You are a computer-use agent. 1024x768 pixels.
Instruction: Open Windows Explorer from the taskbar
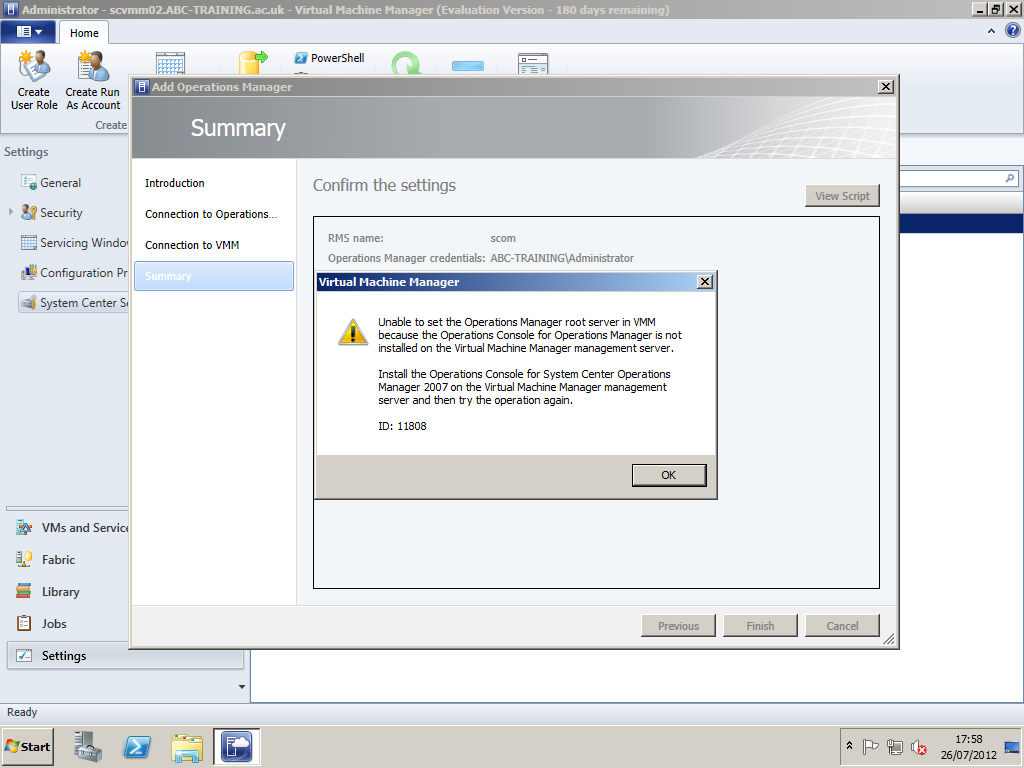(x=187, y=746)
